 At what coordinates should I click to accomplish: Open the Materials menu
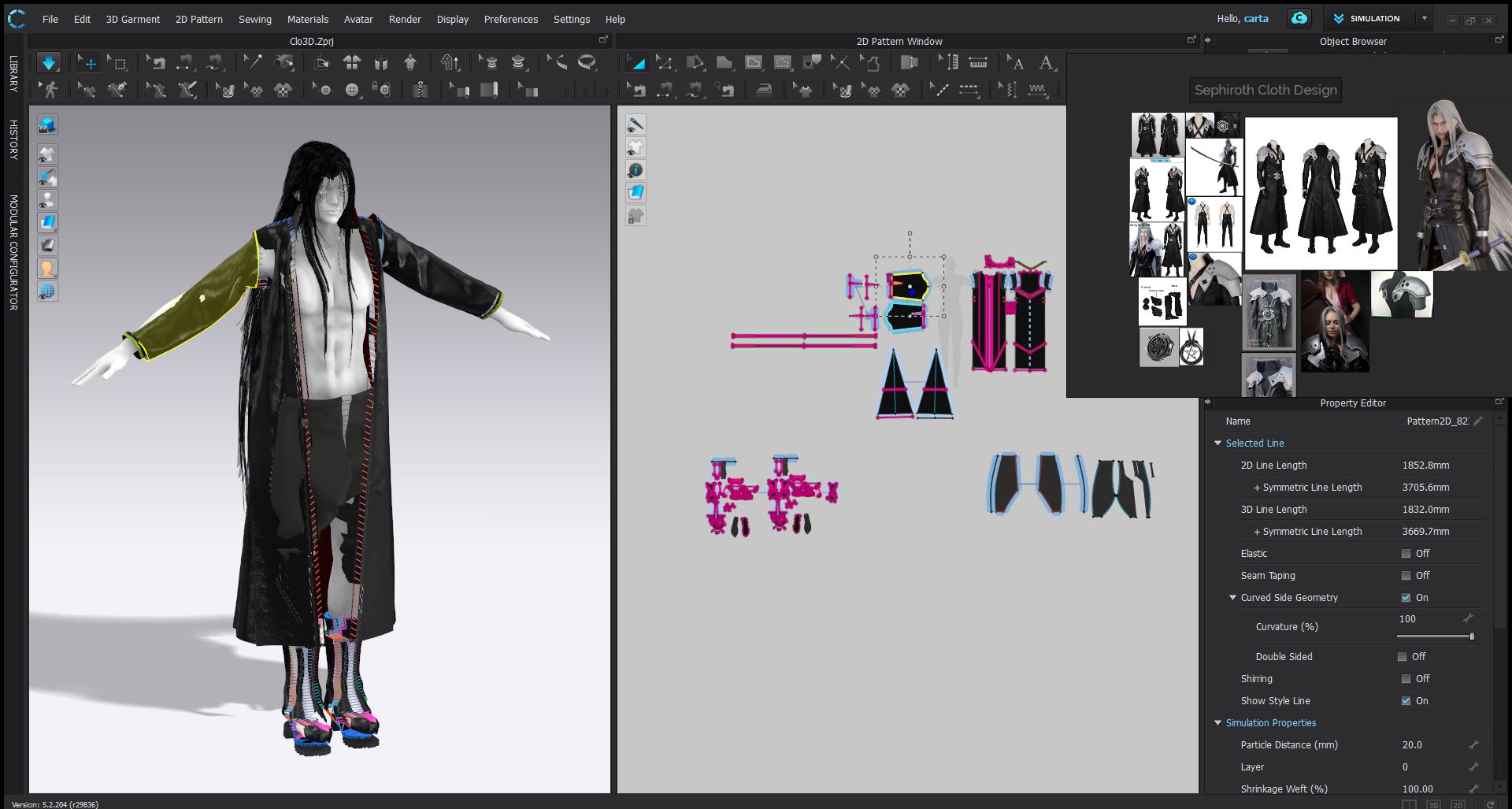pos(308,19)
